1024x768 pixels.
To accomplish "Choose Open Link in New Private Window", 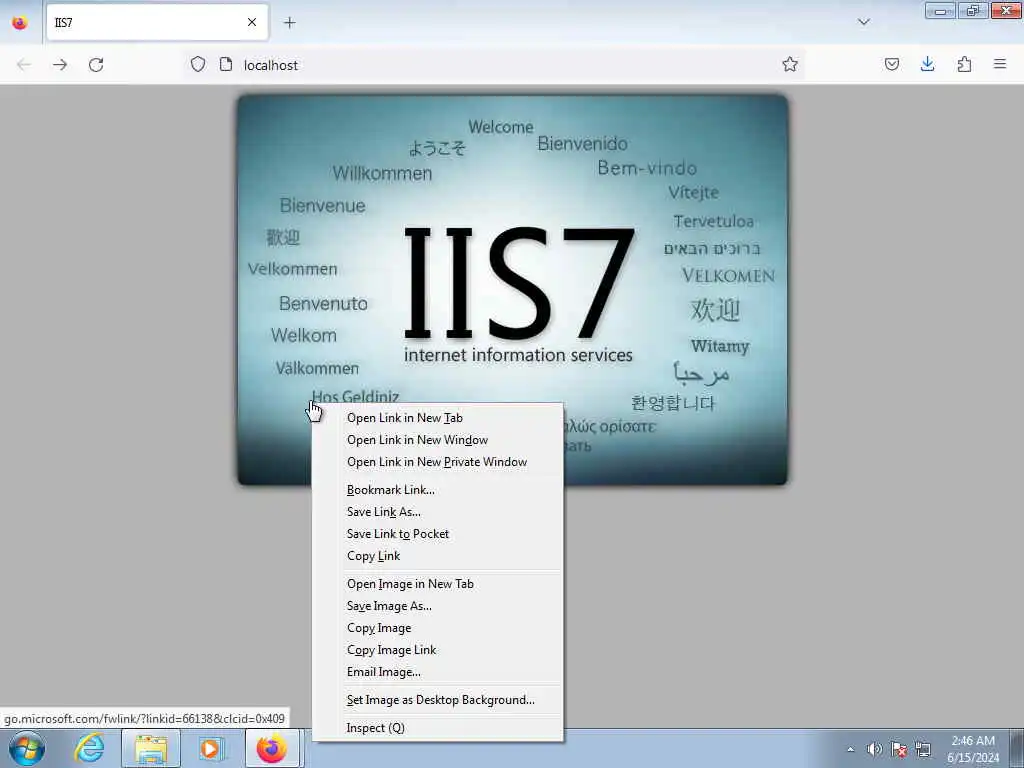I will point(438,462).
